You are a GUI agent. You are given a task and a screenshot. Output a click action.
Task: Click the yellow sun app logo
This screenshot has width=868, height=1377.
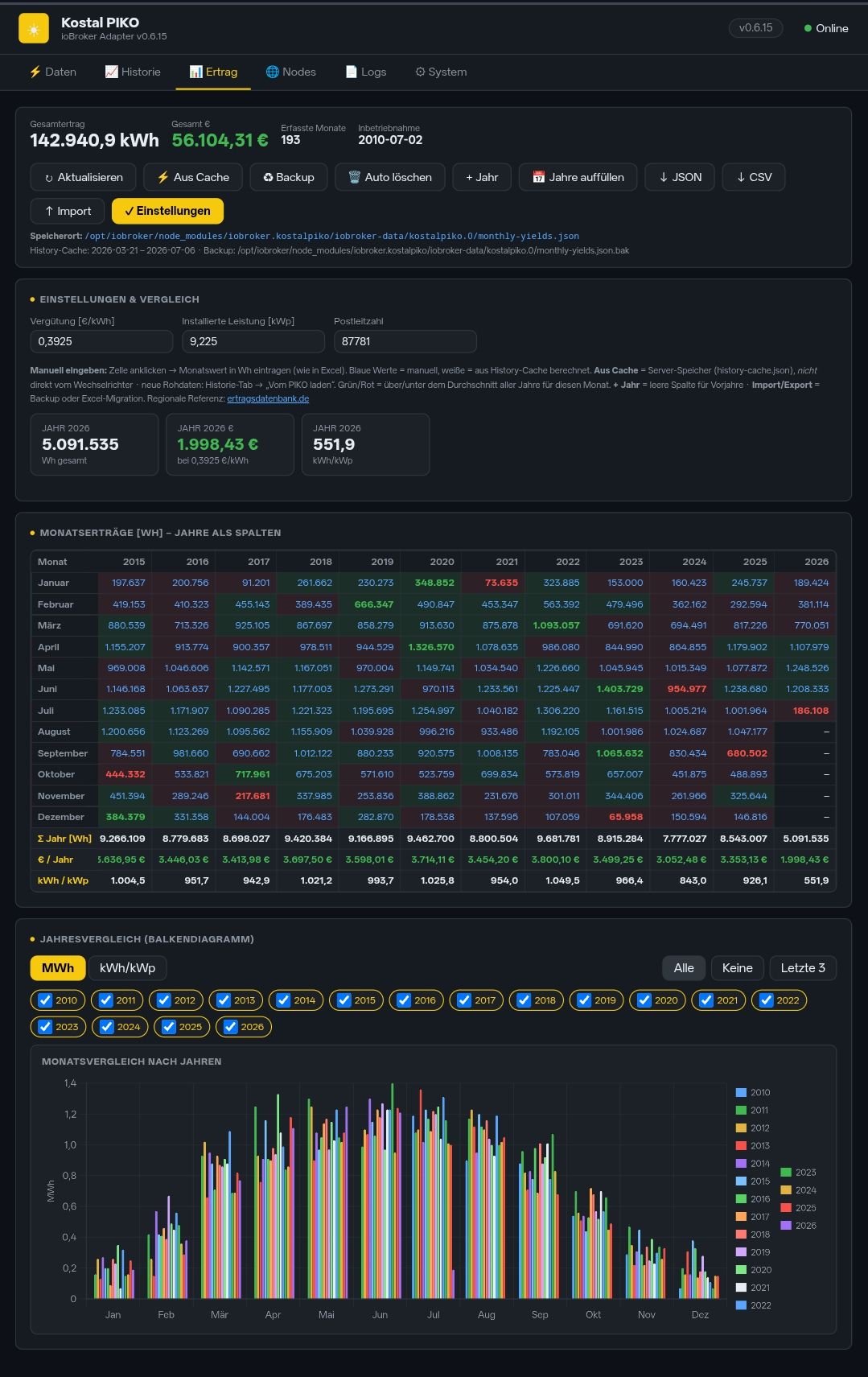pyautogui.click(x=33, y=29)
